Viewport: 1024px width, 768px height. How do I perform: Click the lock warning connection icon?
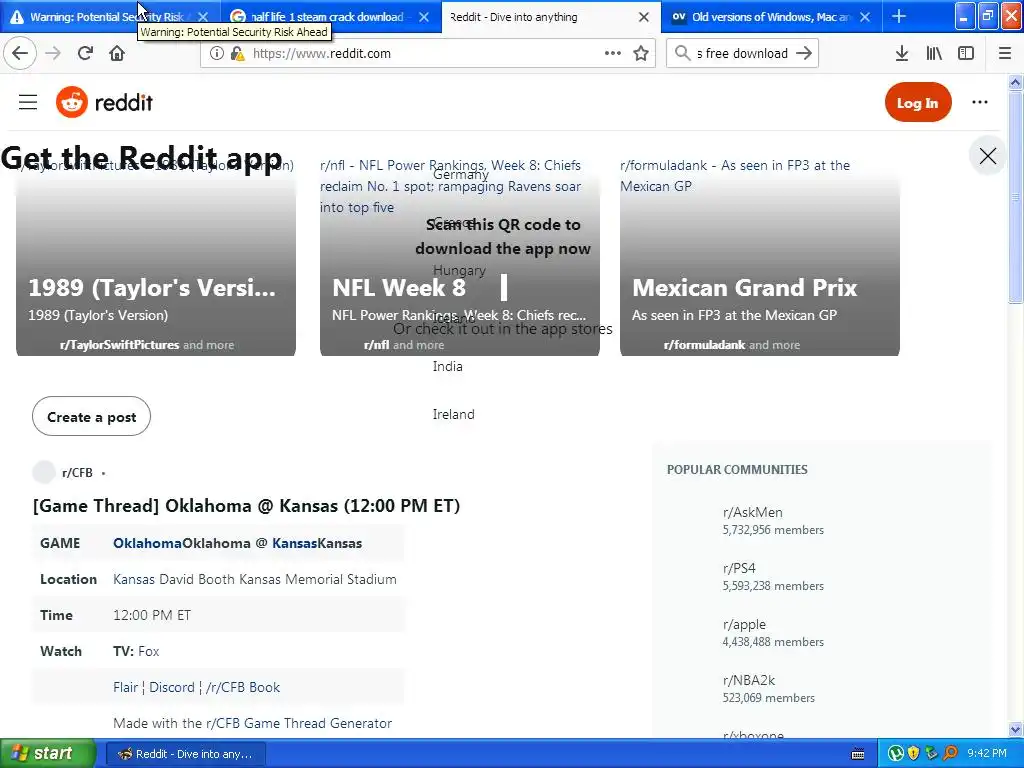[x=237, y=54]
